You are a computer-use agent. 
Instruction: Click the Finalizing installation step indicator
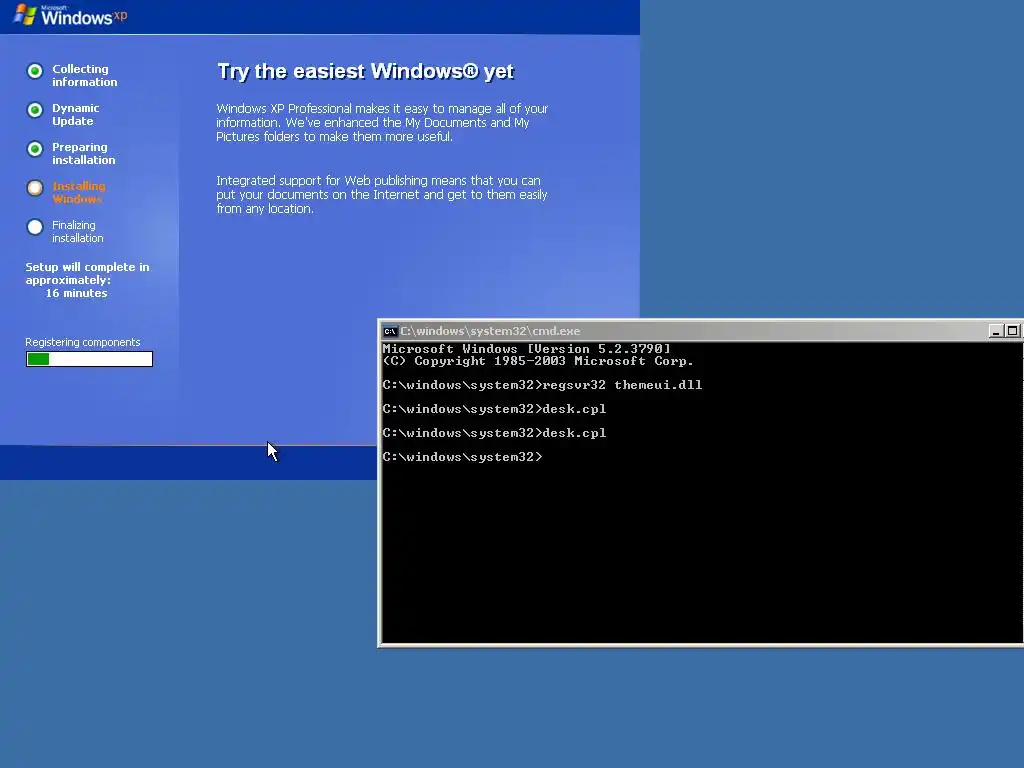pos(35,227)
